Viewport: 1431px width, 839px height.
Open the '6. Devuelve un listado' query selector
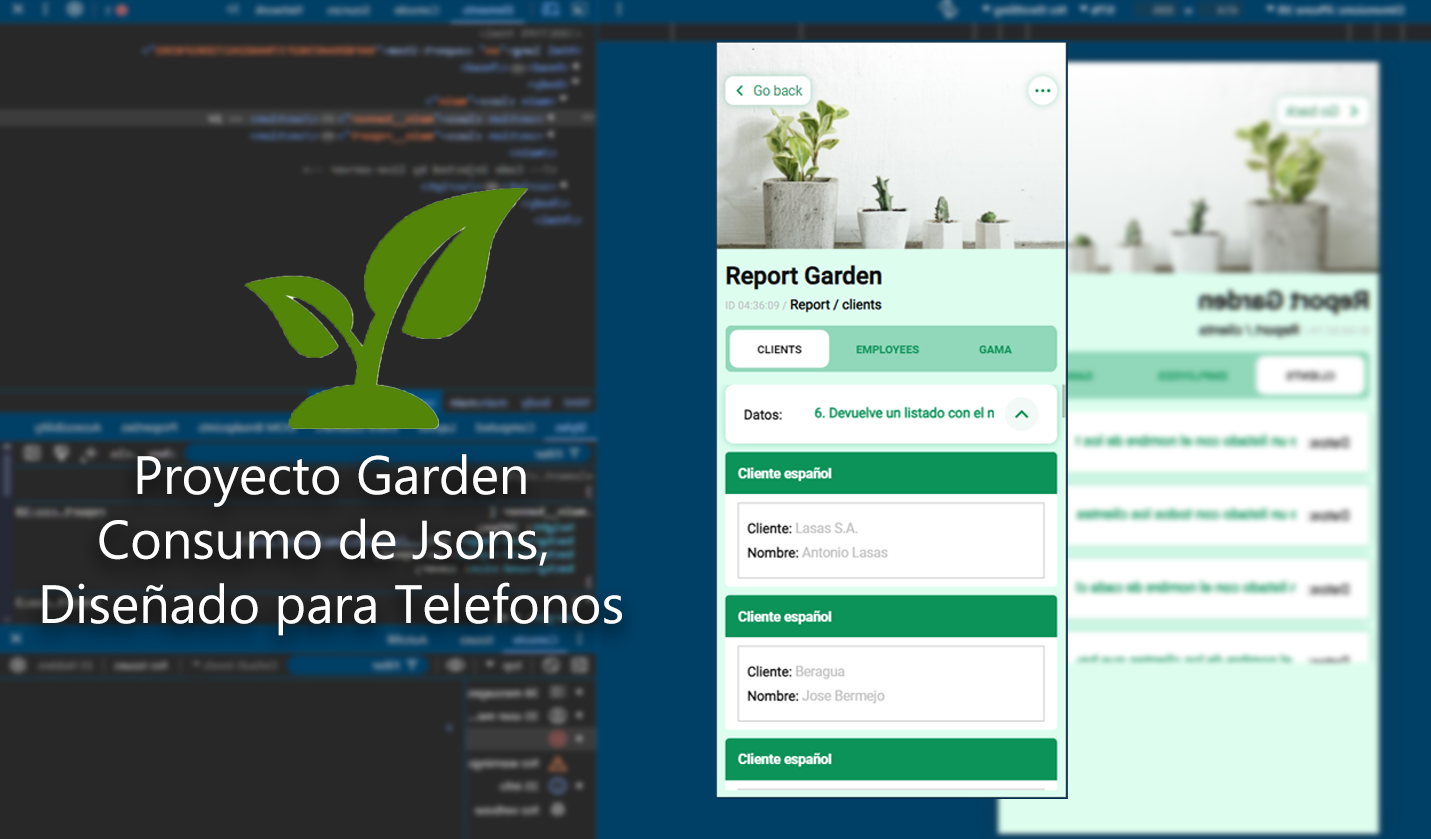click(903, 413)
